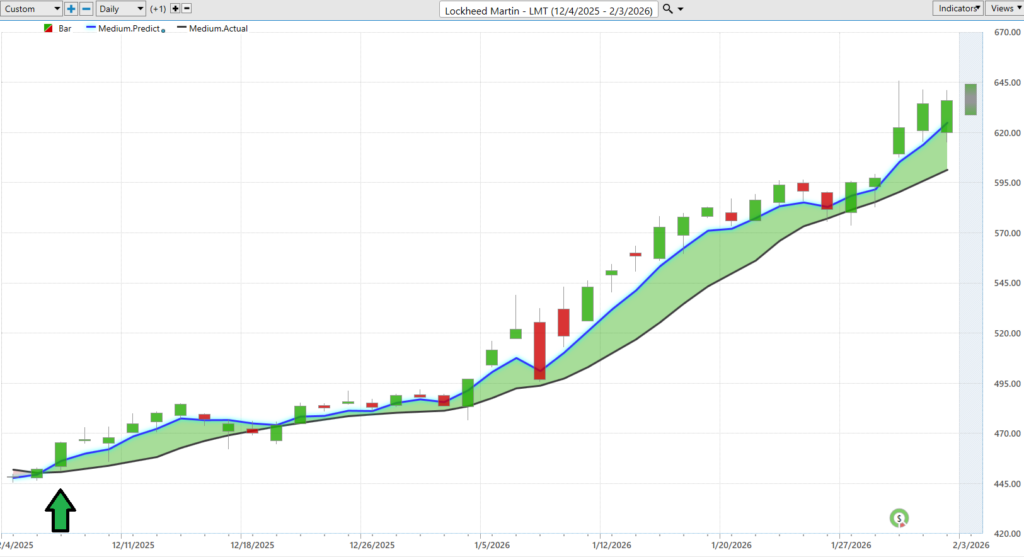Click the 12/26/2025 date axis label
Image resolution: width=1024 pixels, height=557 pixels.
click(x=372, y=545)
